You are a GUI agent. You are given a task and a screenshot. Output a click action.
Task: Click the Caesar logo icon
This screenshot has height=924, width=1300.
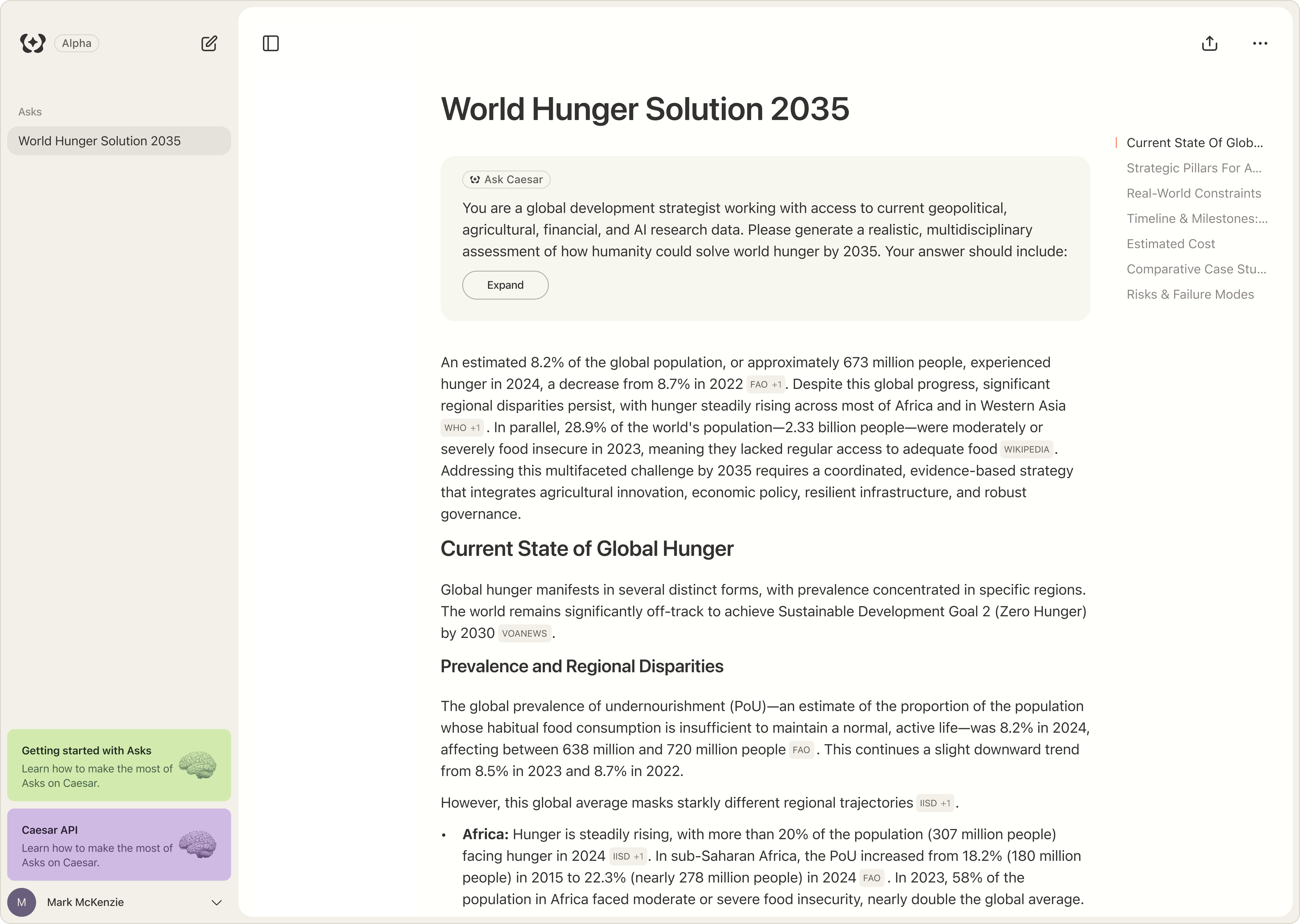click(32, 43)
